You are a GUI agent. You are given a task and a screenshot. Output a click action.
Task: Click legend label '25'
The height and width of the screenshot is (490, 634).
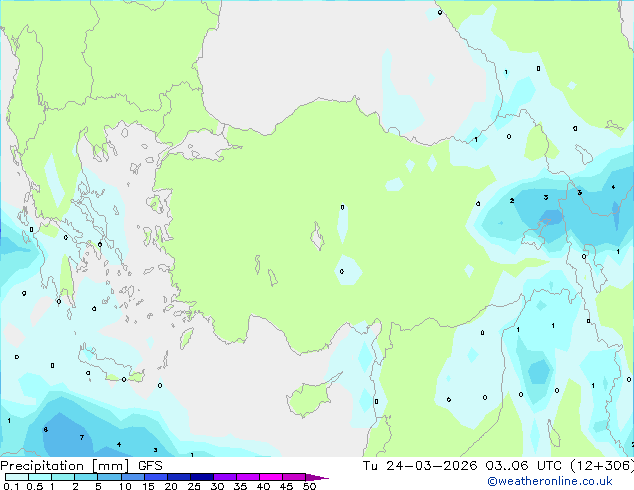point(194,486)
